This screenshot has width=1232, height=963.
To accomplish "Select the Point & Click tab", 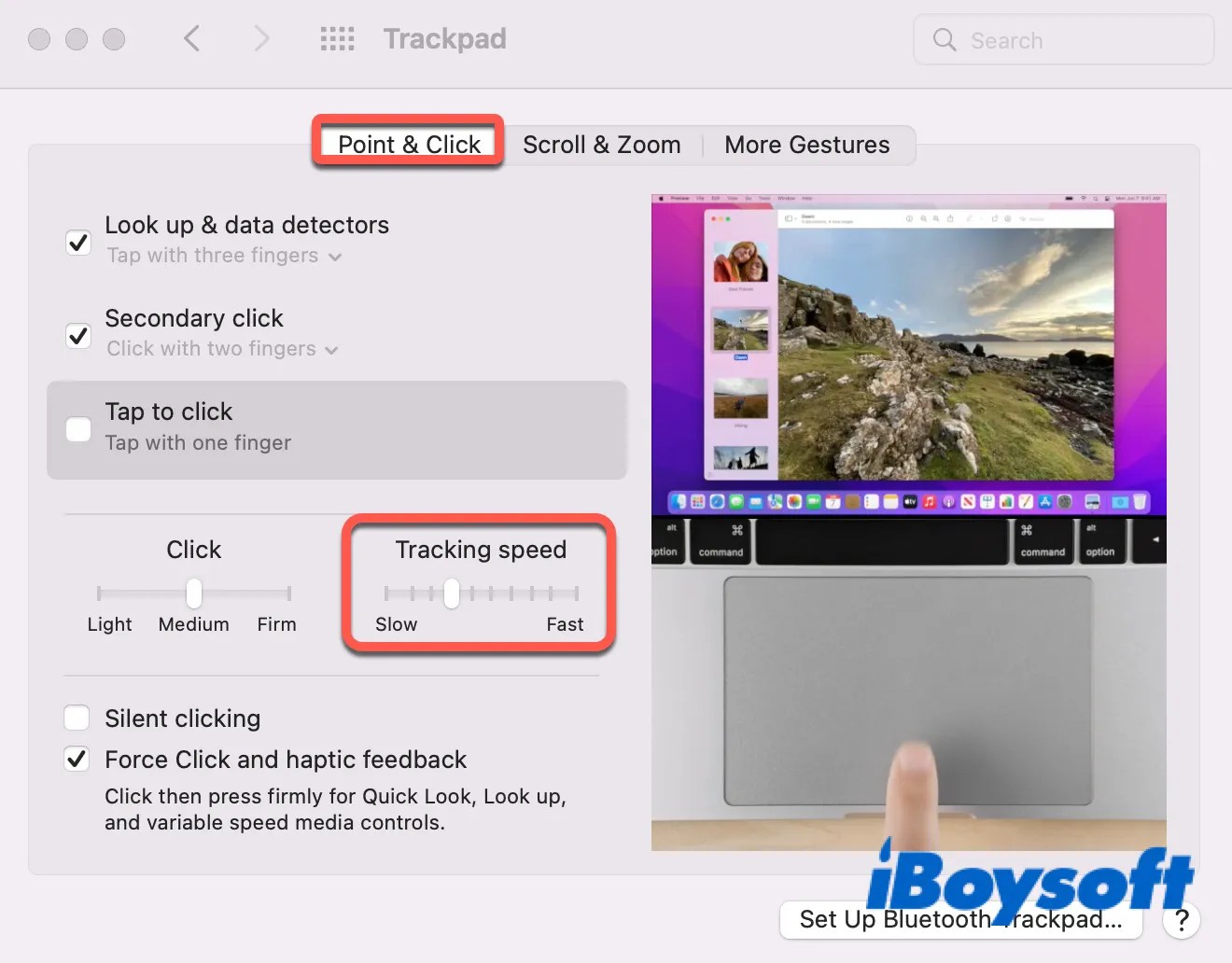I will click(408, 143).
